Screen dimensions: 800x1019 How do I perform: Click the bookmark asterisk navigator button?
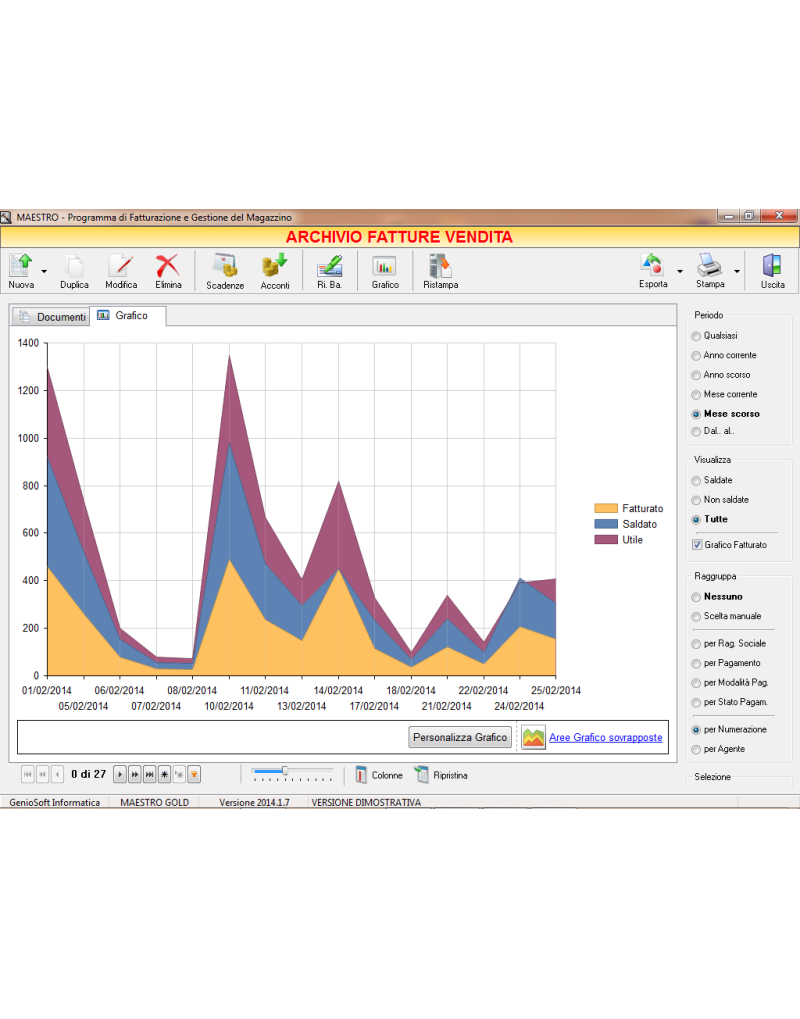(164, 774)
